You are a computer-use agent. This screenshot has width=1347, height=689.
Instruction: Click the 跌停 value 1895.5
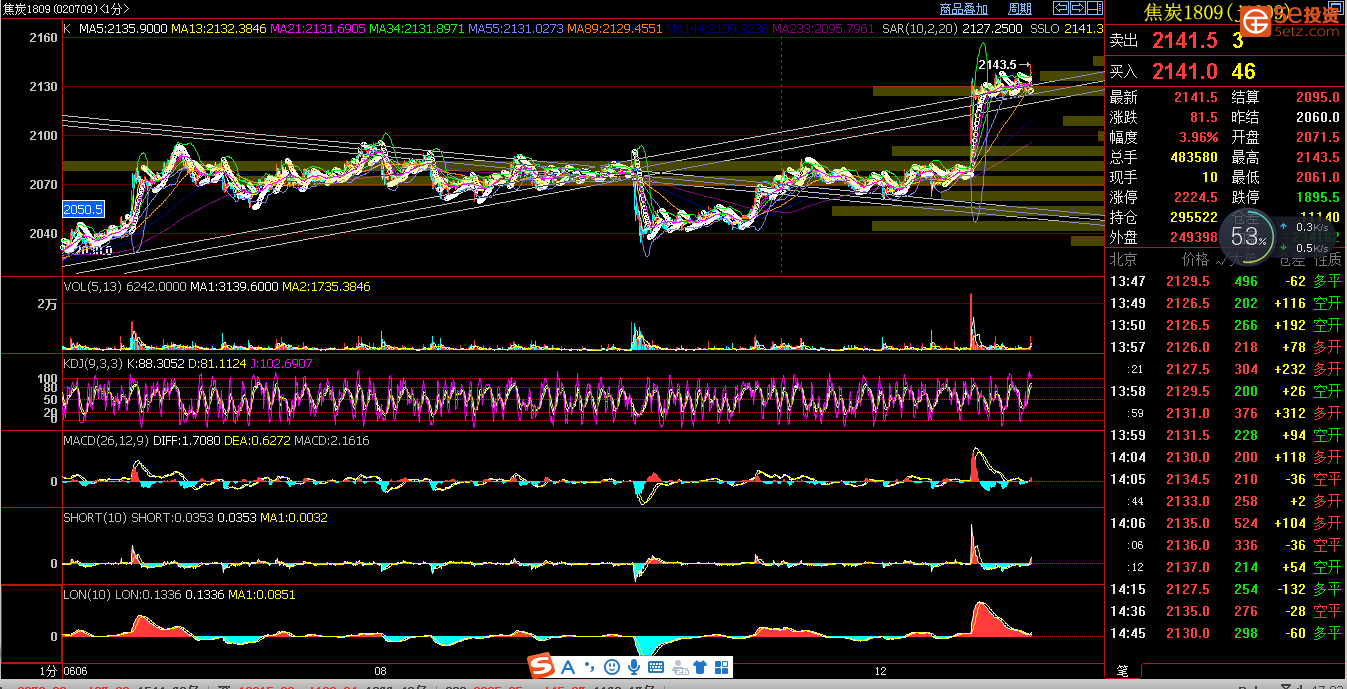1317,197
